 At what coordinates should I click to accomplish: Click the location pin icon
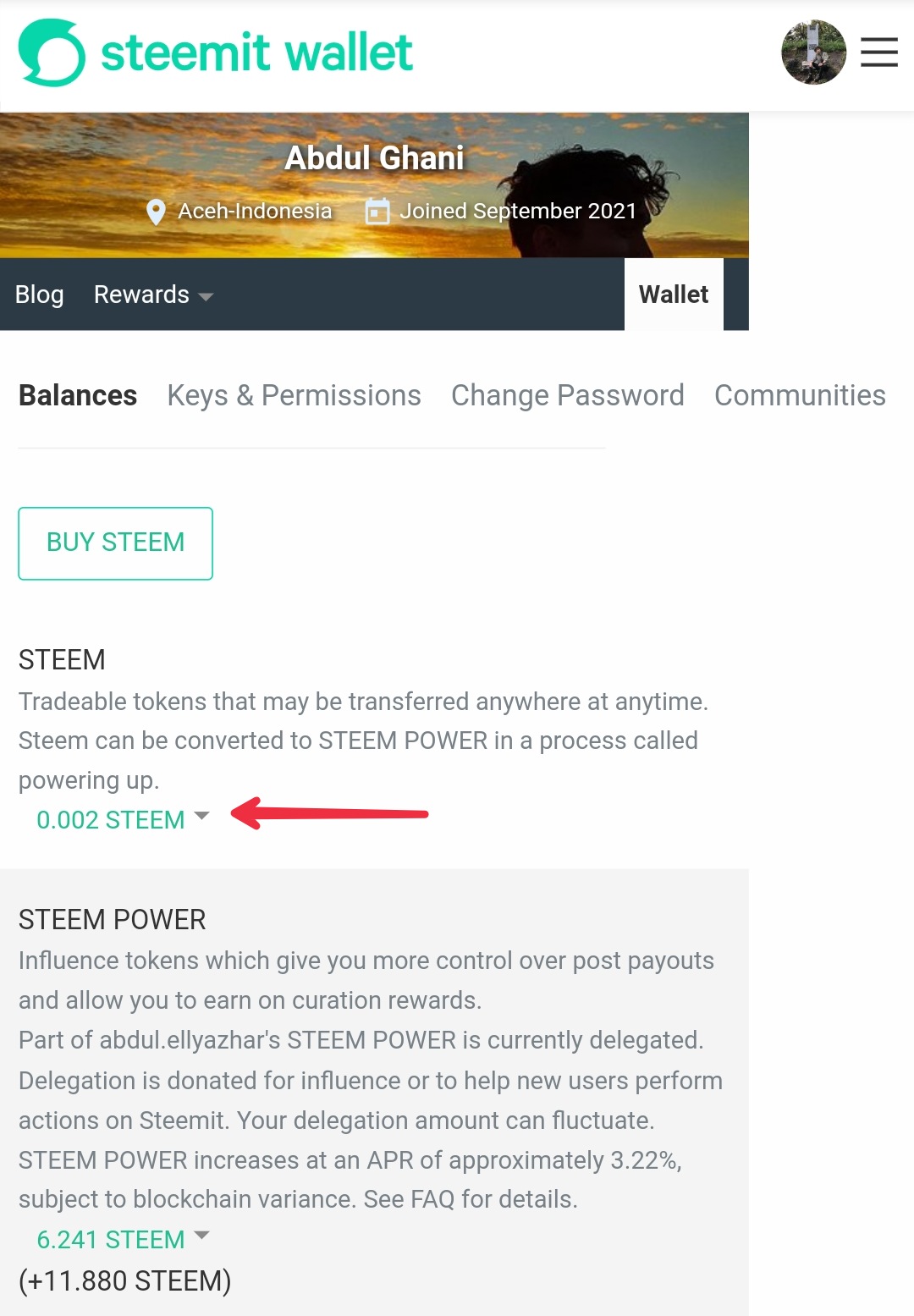(156, 212)
